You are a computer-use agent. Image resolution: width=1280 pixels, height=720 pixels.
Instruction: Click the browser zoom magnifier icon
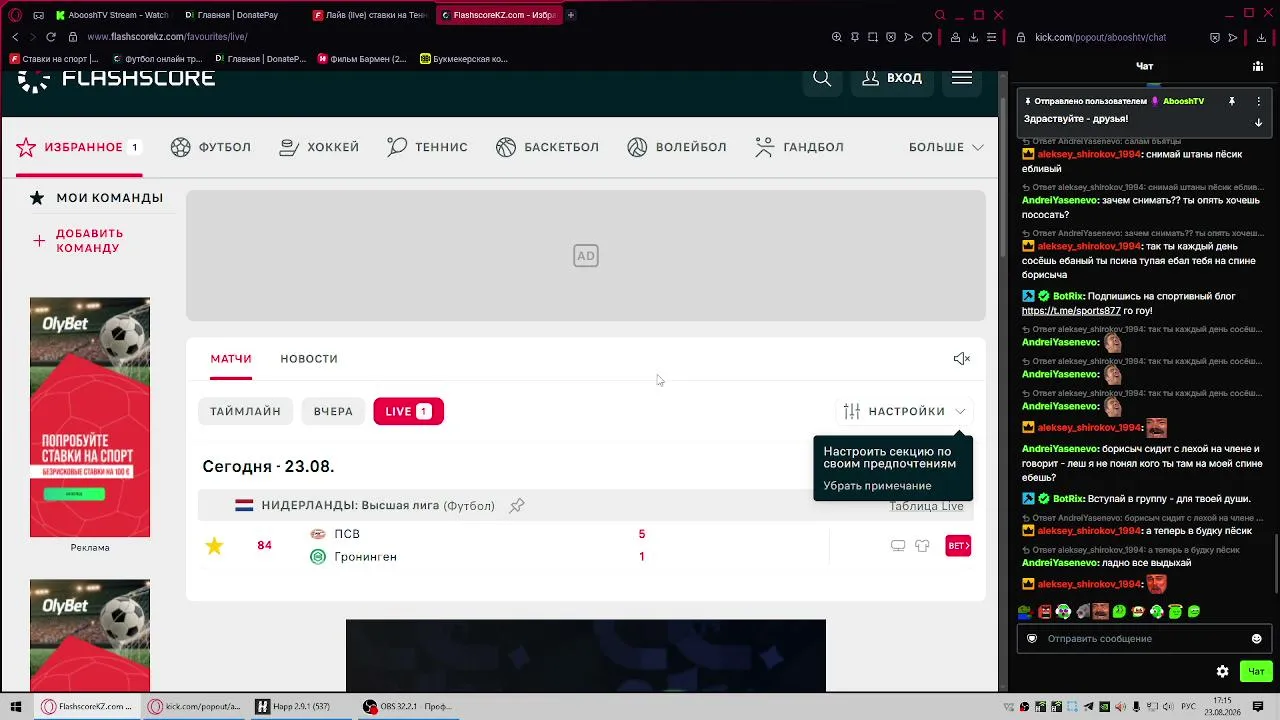tap(837, 37)
